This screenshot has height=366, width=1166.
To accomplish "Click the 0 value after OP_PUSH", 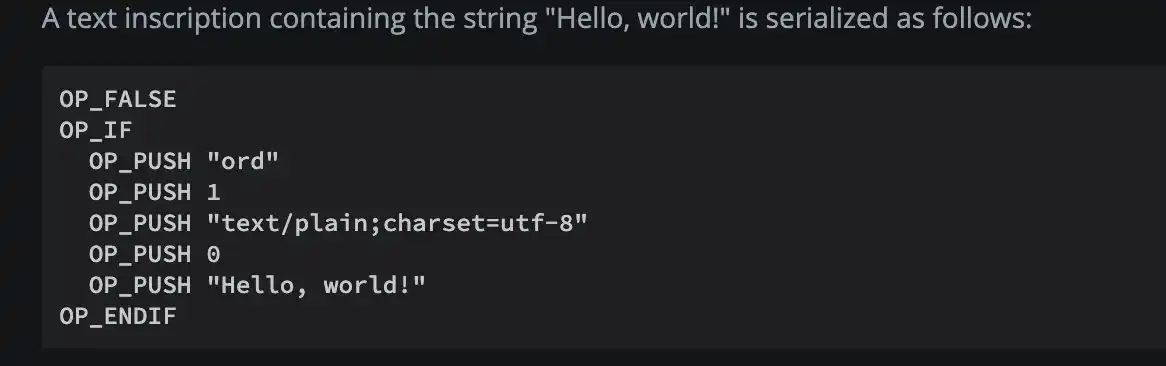I will [x=213, y=254].
